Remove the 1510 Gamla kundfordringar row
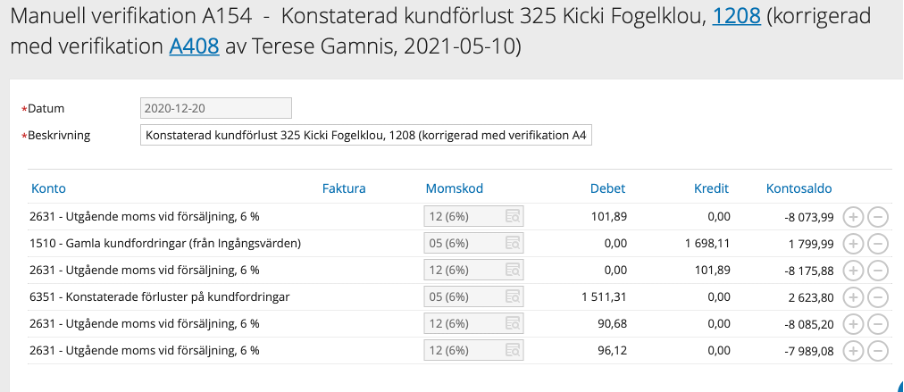The width and height of the screenshot is (904, 392). point(877,244)
